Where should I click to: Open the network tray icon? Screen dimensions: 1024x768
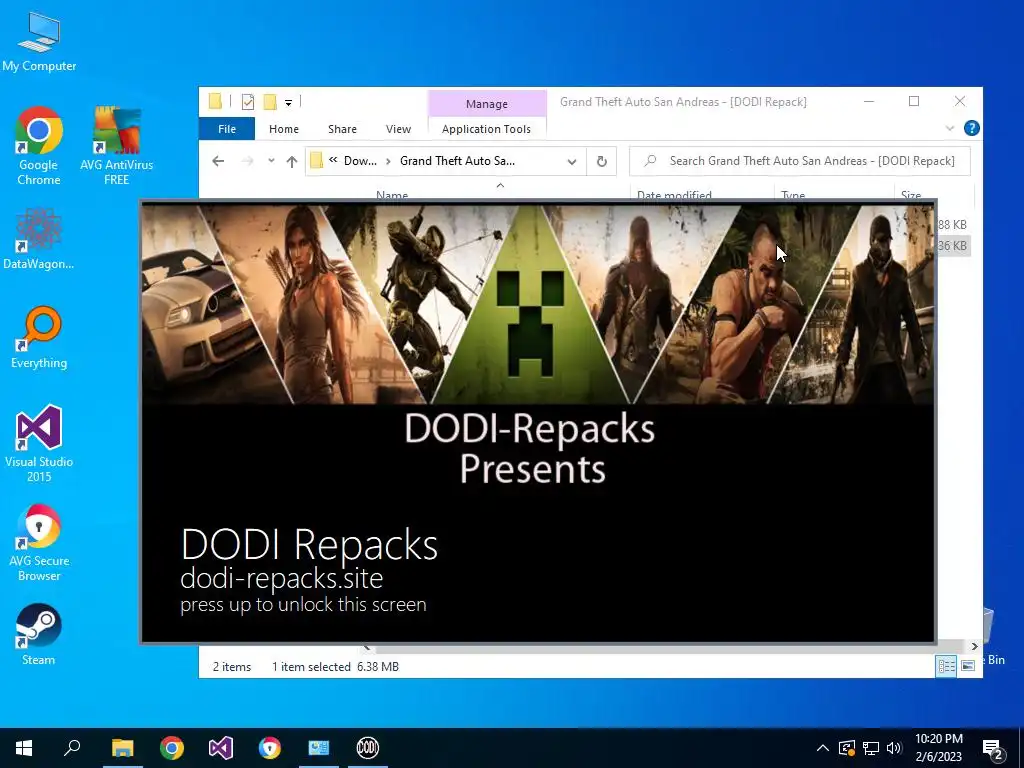(x=871, y=748)
